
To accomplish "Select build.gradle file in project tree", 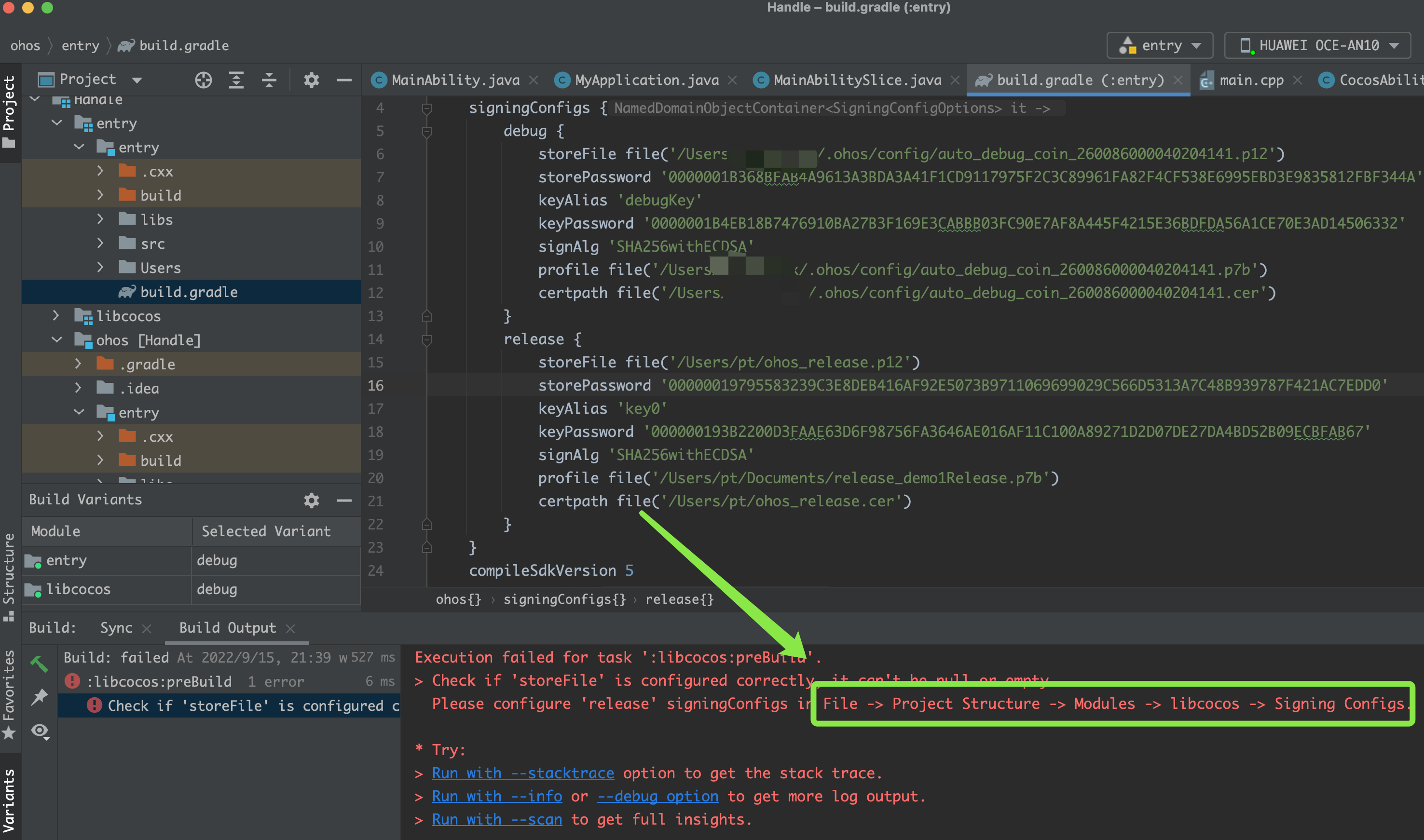I will click(x=189, y=292).
